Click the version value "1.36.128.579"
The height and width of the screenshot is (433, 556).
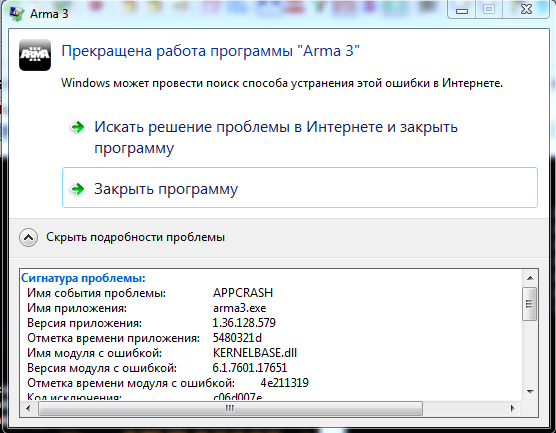point(244,323)
